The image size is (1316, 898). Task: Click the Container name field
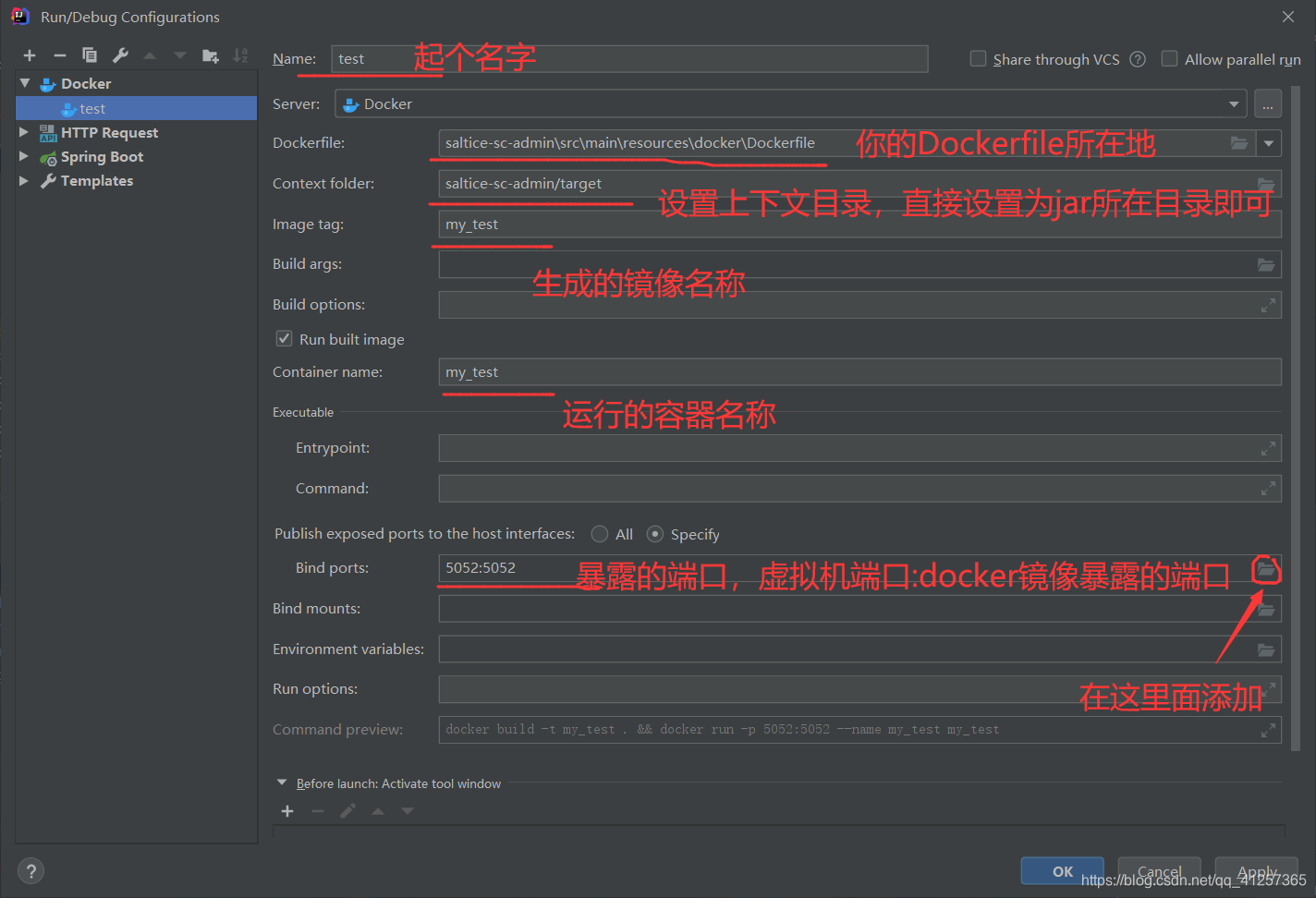(x=859, y=372)
